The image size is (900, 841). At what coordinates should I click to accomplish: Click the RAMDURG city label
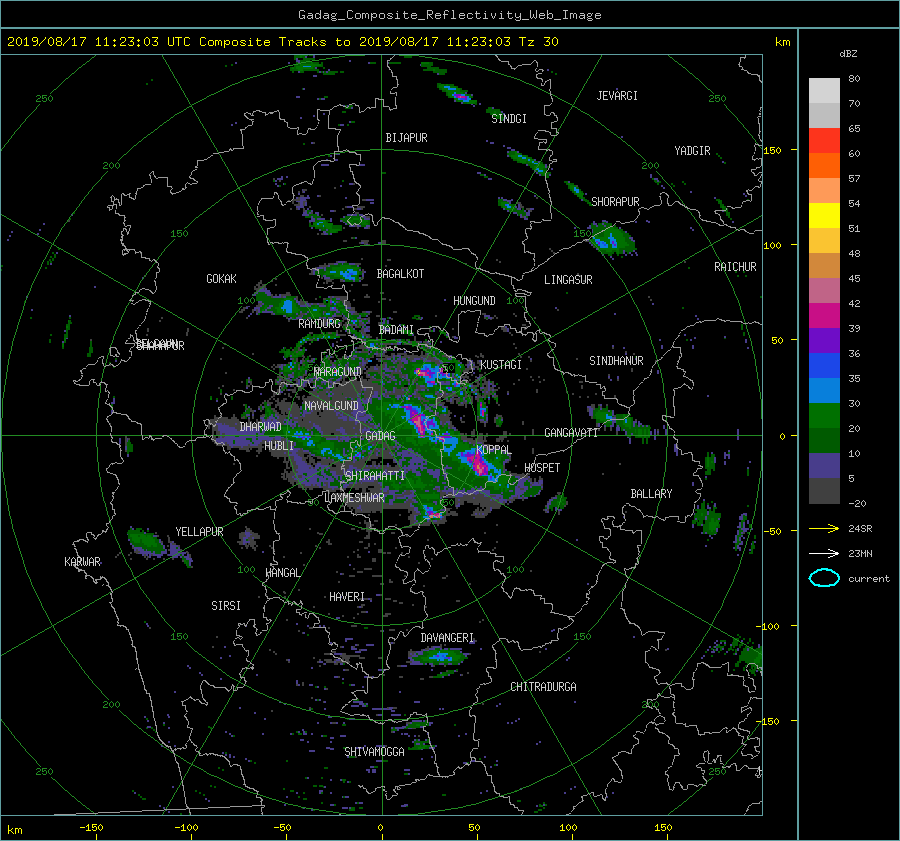tap(319, 324)
